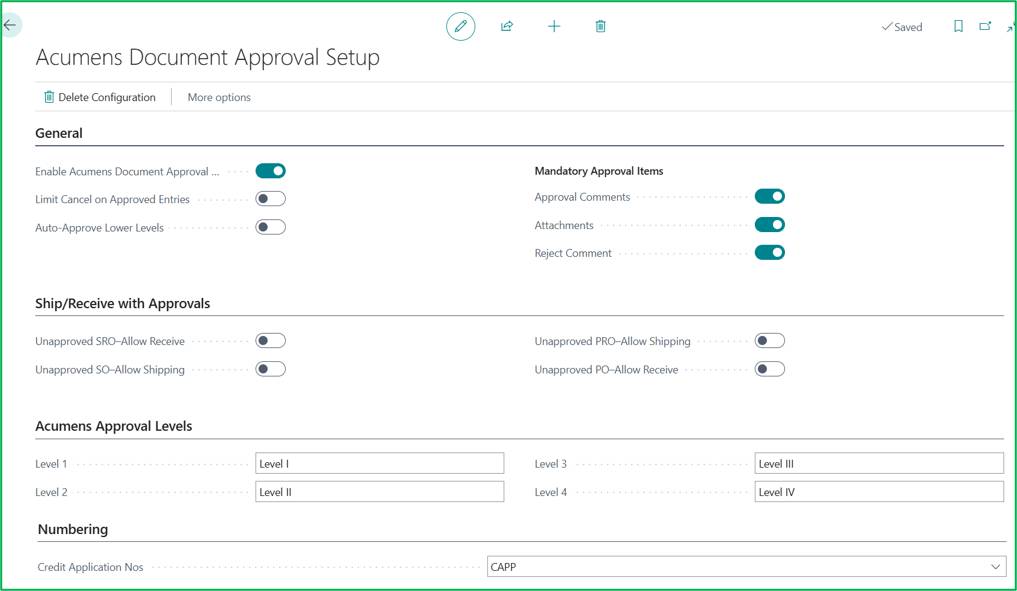Click the Auto-Approve Lower Levels label

(99, 228)
